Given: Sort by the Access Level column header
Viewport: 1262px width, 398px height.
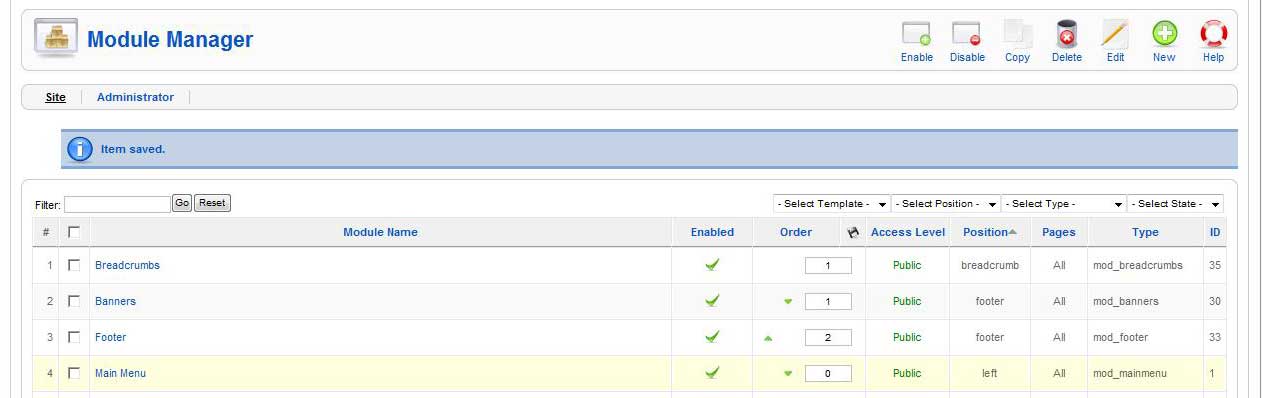Looking at the screenshot, I should coord(908,232).
